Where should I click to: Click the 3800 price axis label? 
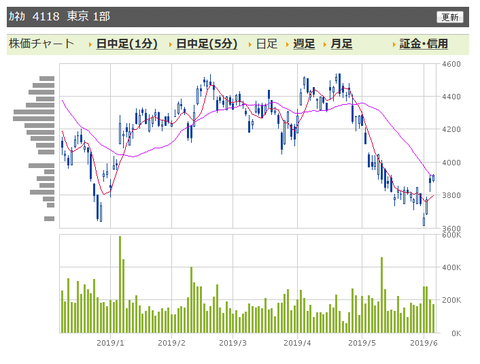tap(451, 195)
